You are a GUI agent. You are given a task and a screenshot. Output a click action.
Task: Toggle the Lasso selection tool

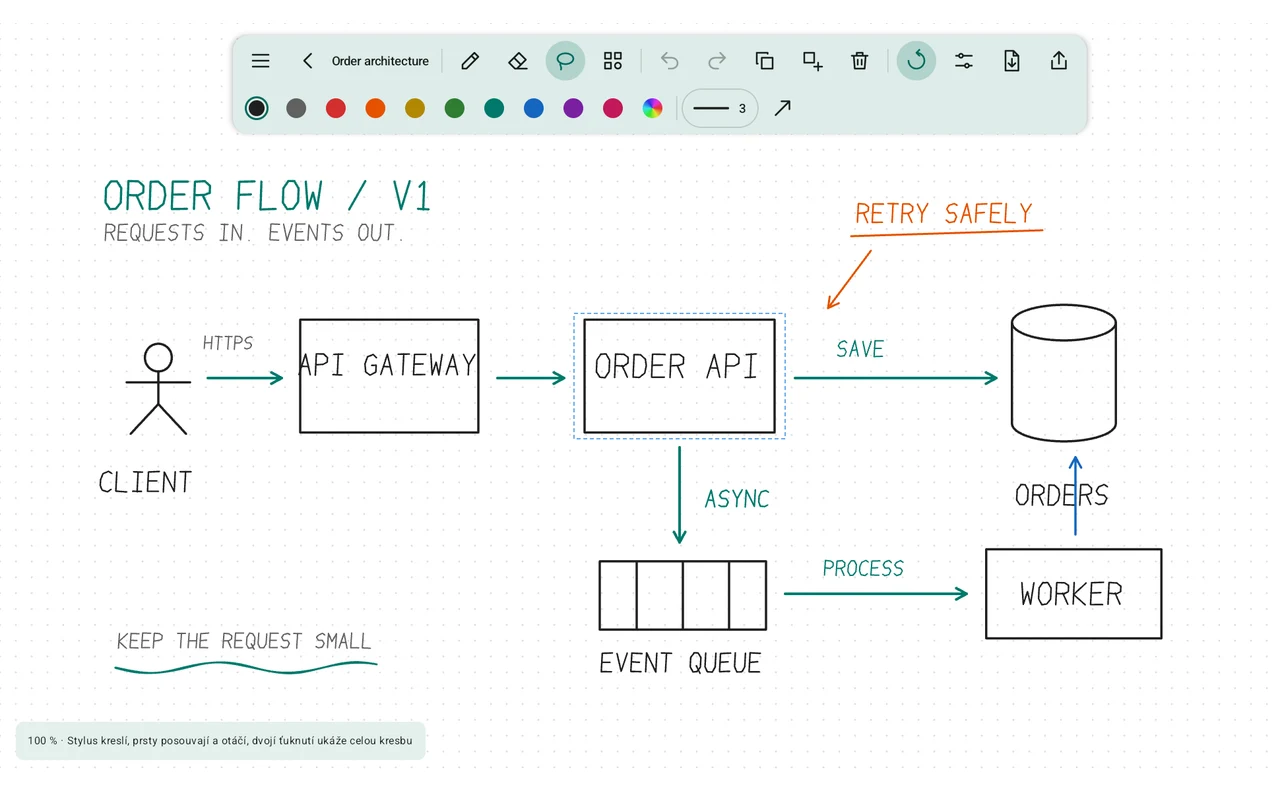(x=565, y=61)
